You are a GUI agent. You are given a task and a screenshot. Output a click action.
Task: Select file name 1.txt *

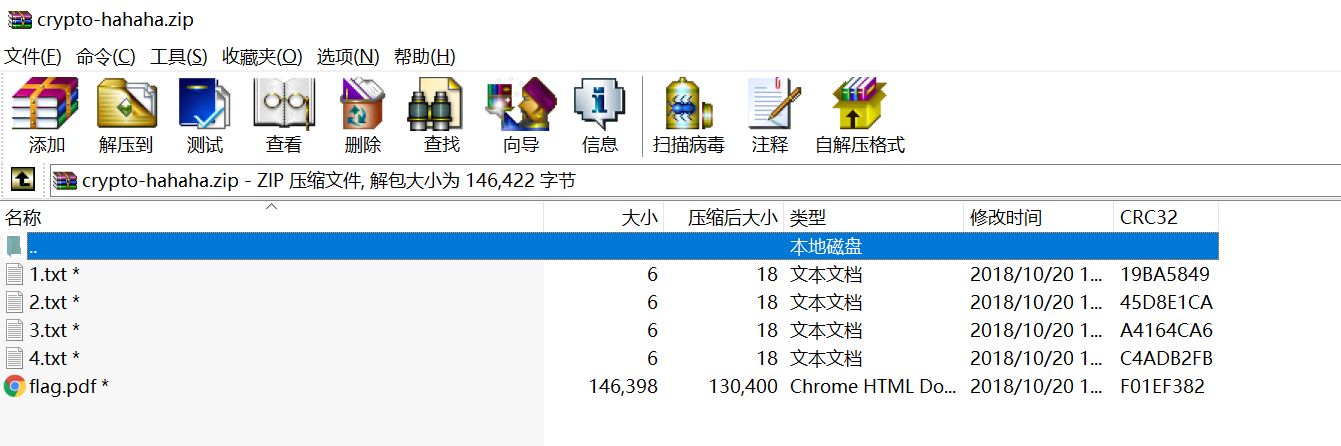tap(55, 274)
